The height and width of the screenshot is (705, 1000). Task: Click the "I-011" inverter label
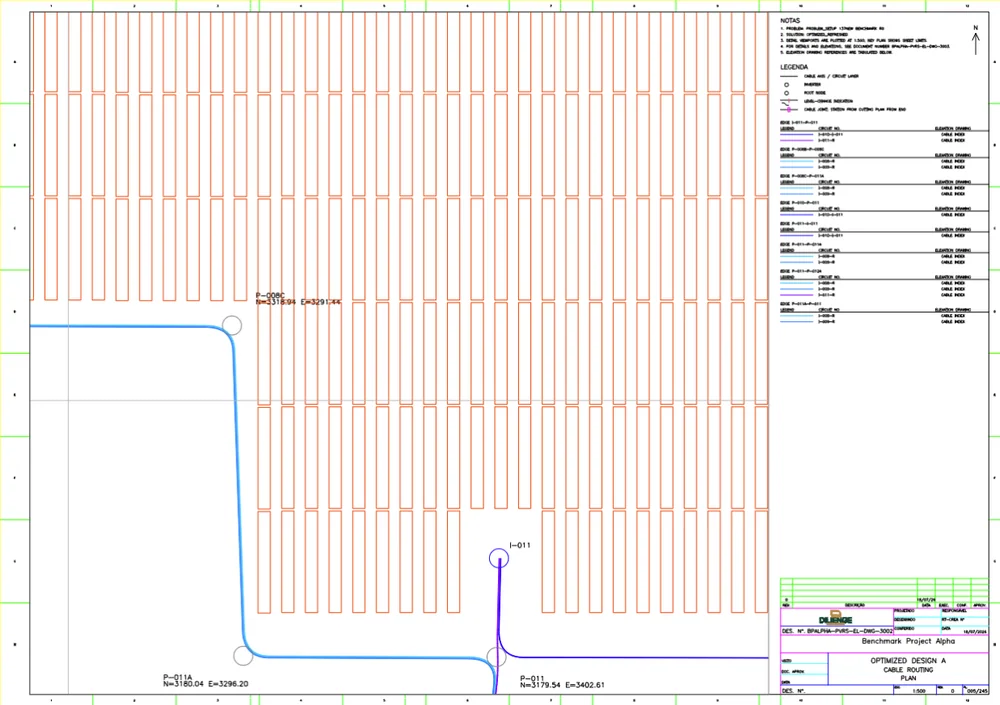(x=520, y=545)
